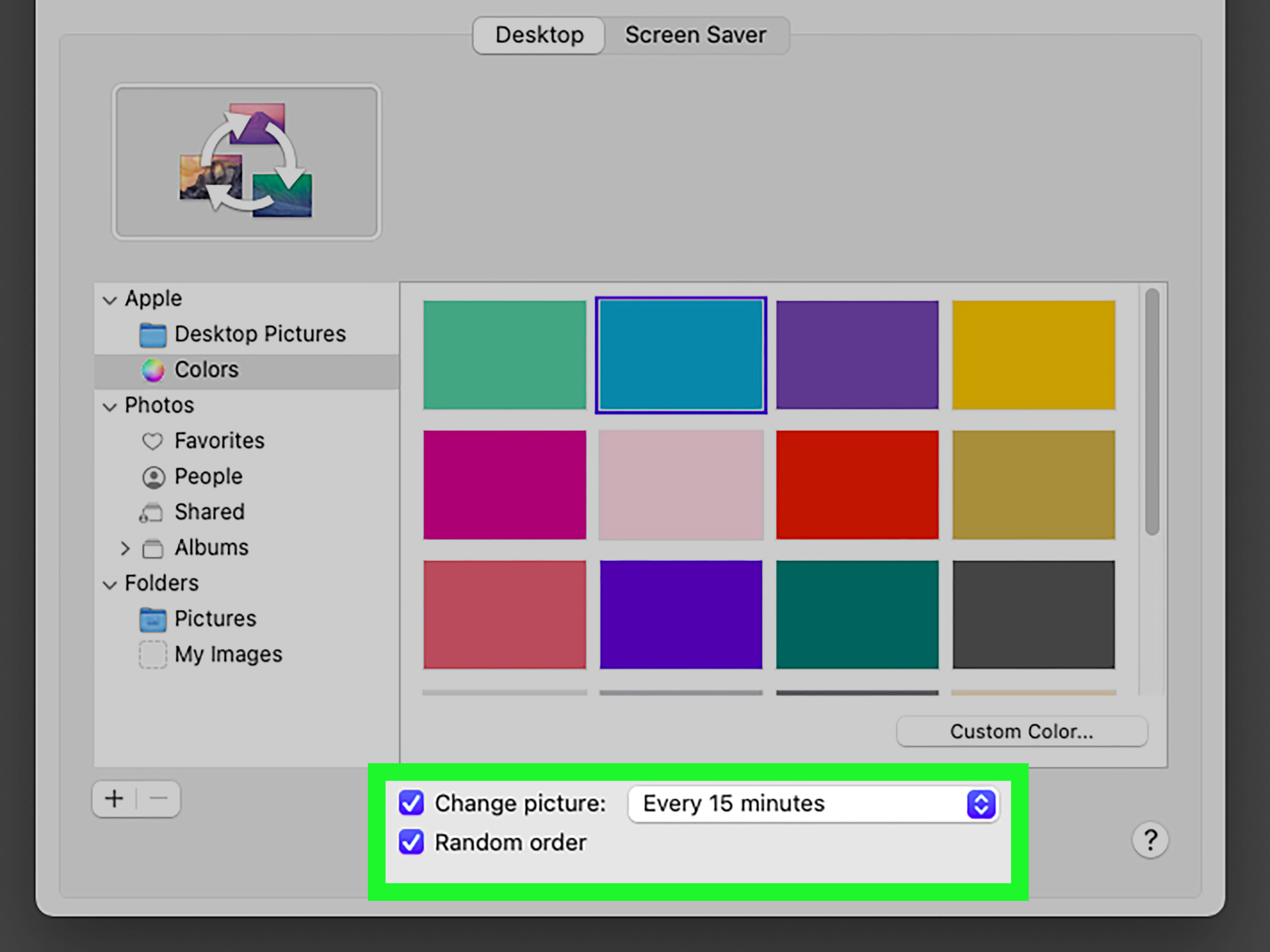Viewport: 1270px width, 952px height.
Task: Pick the green teal color swatch
Action: coord(505,355)
